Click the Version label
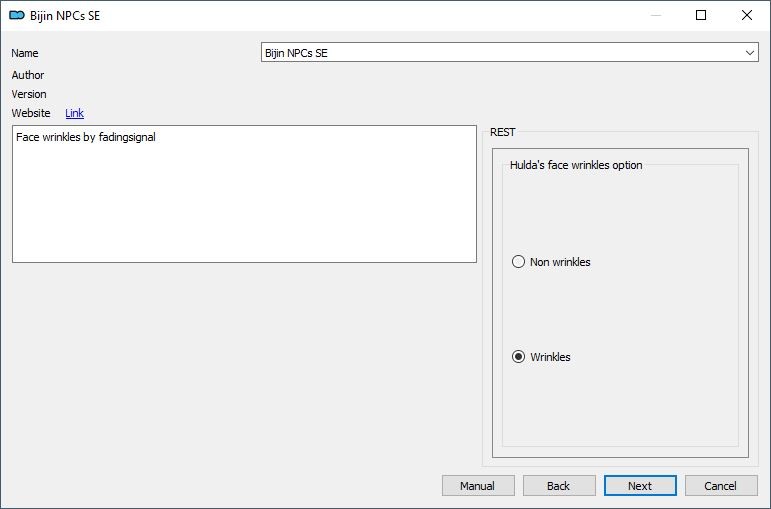Screen dimensions: 771x509 point(29,94)
